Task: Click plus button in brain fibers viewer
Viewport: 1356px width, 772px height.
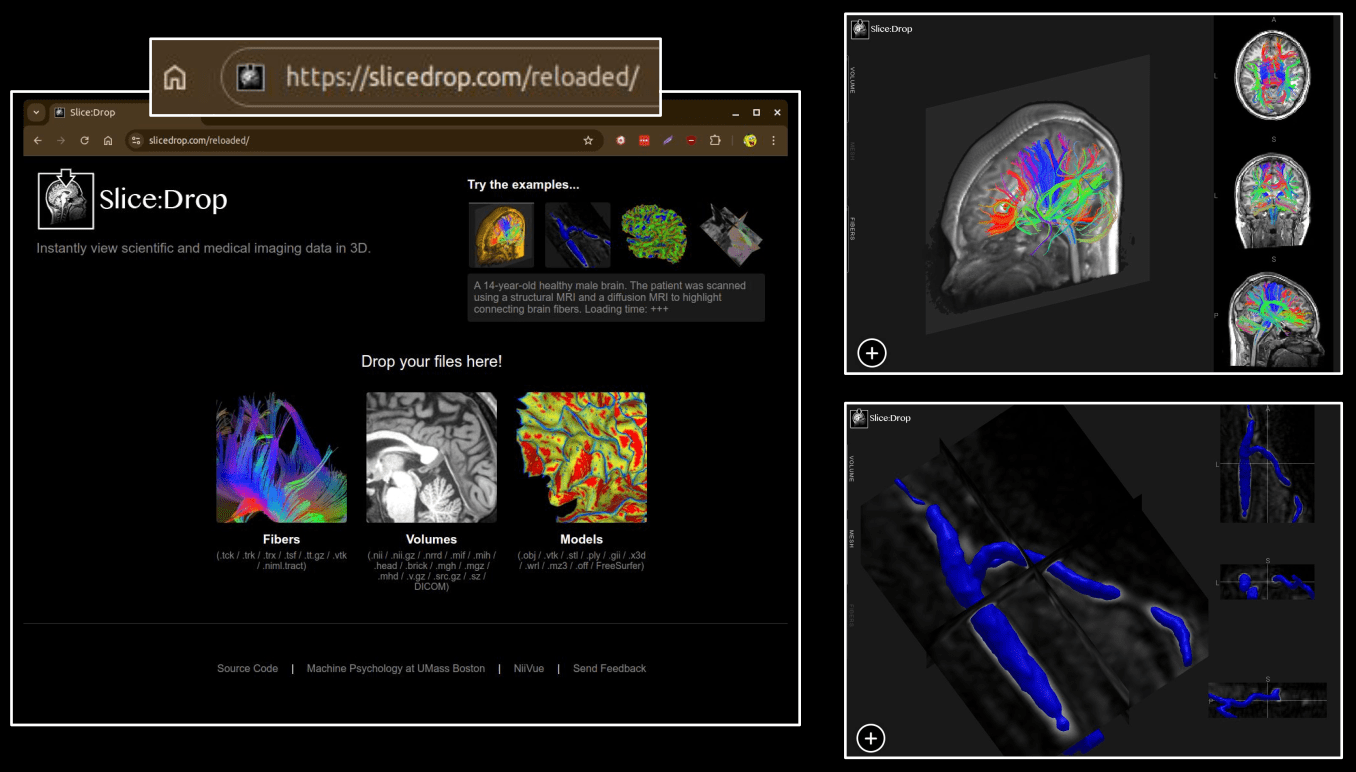Action: [872, 353]
